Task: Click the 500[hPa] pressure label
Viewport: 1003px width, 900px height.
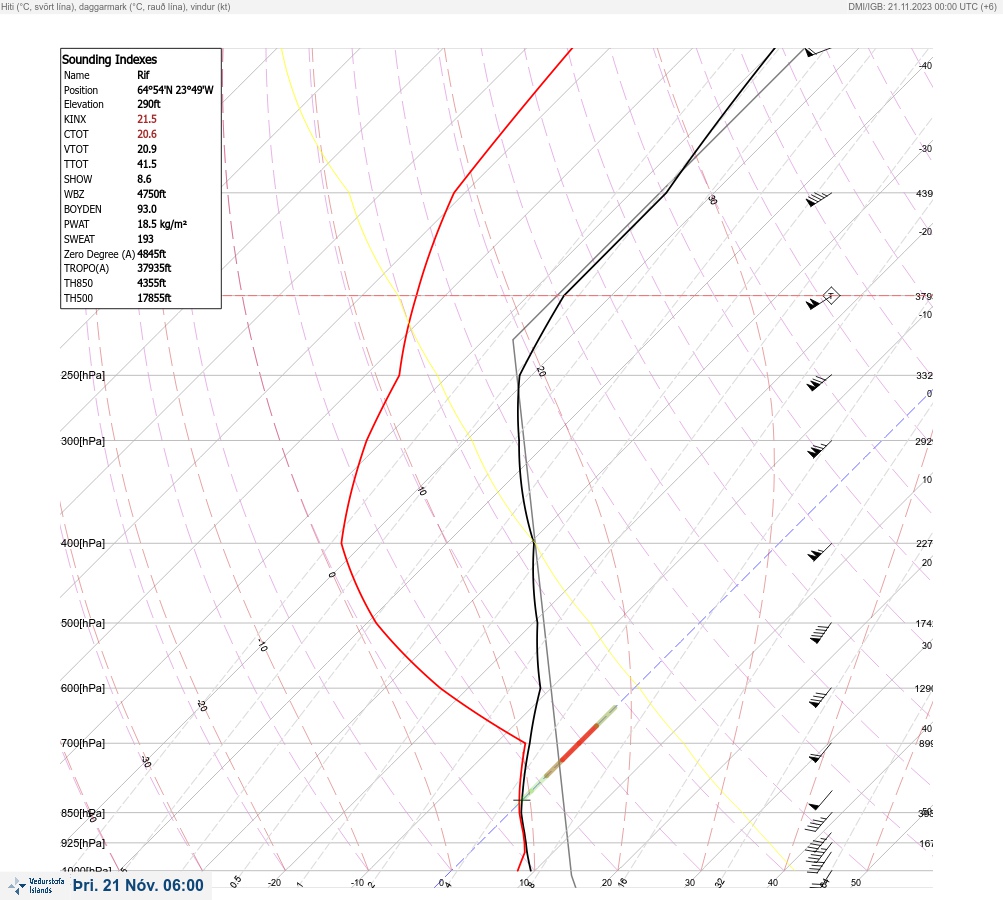Action: pos(83,623)
